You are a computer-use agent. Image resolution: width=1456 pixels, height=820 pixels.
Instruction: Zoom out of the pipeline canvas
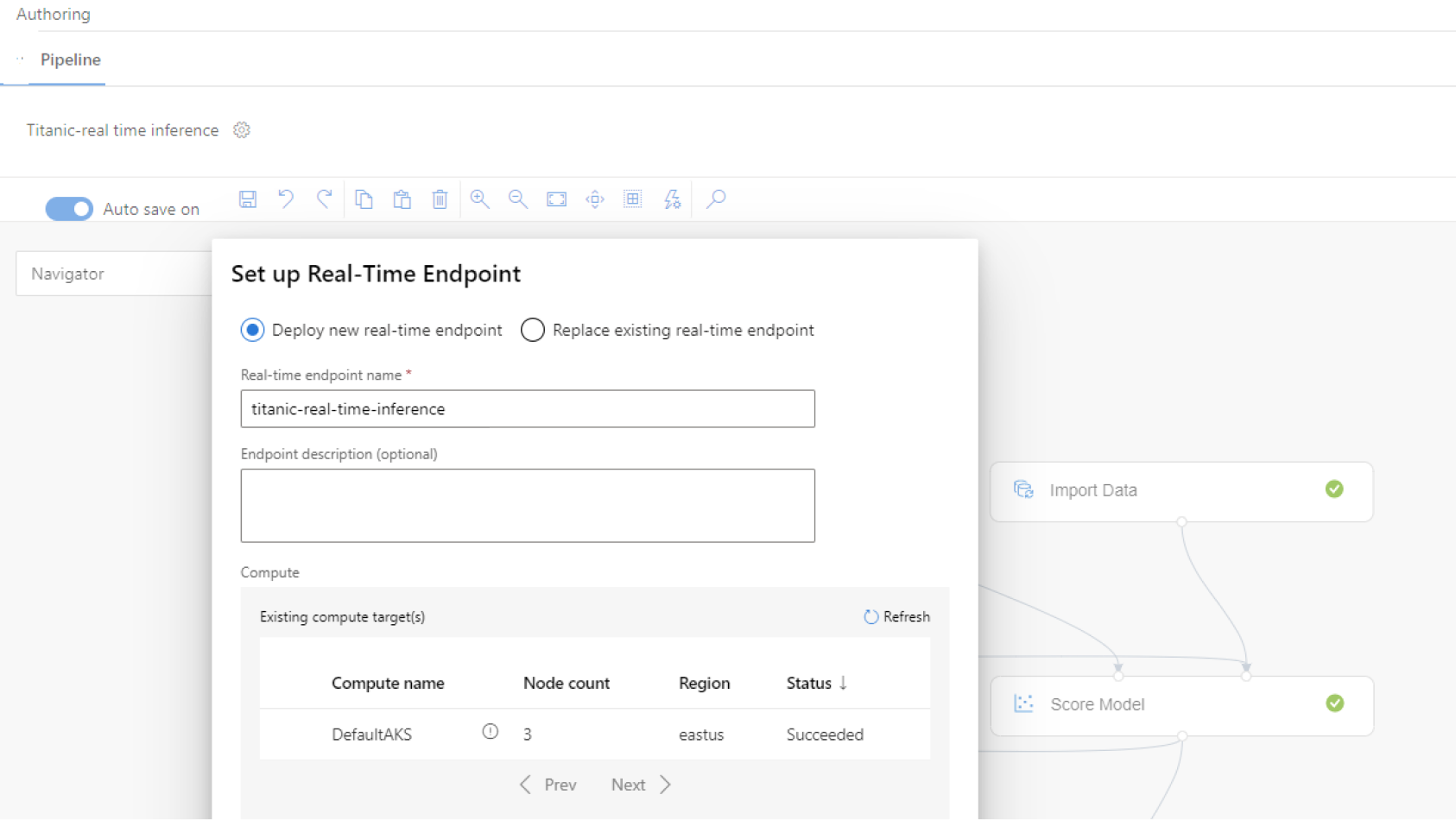coord(517,199)
